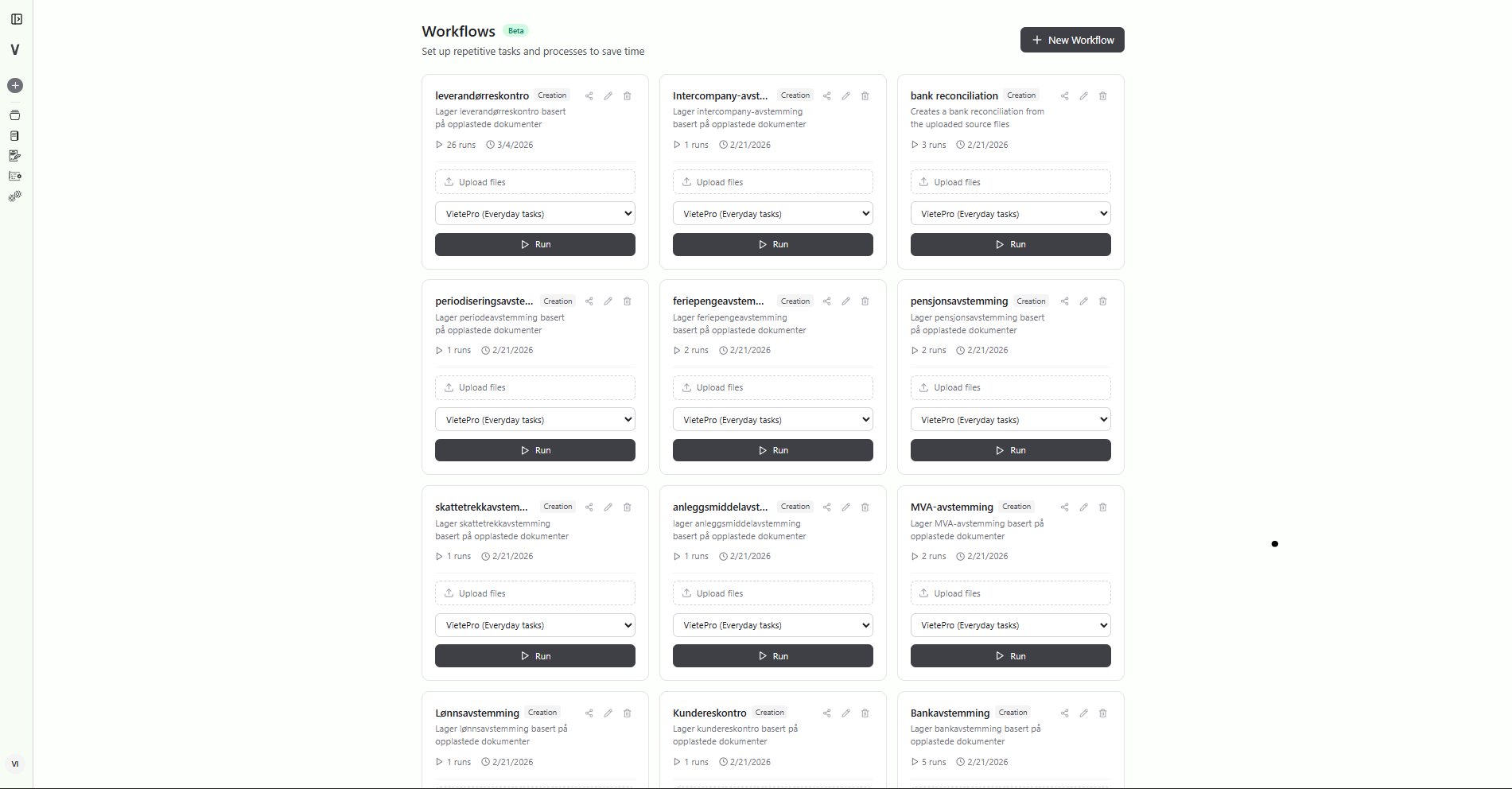Upload files to feriepengeavstemming
Image resolution: width=1512 pixels, height=789 pixels.
(x=772, y=387)
